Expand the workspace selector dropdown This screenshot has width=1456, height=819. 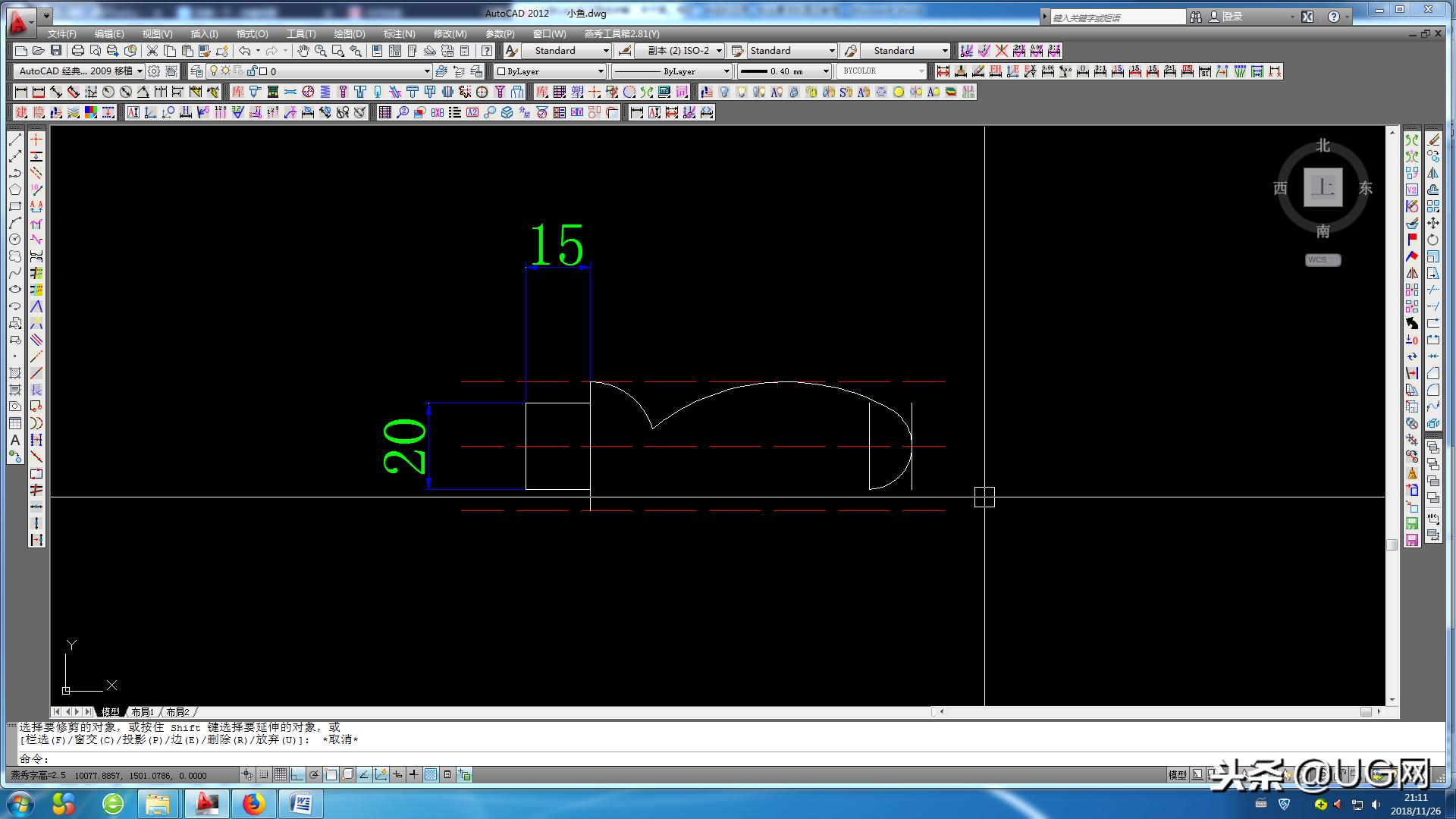pyautogui.click(x=140, y=71)
